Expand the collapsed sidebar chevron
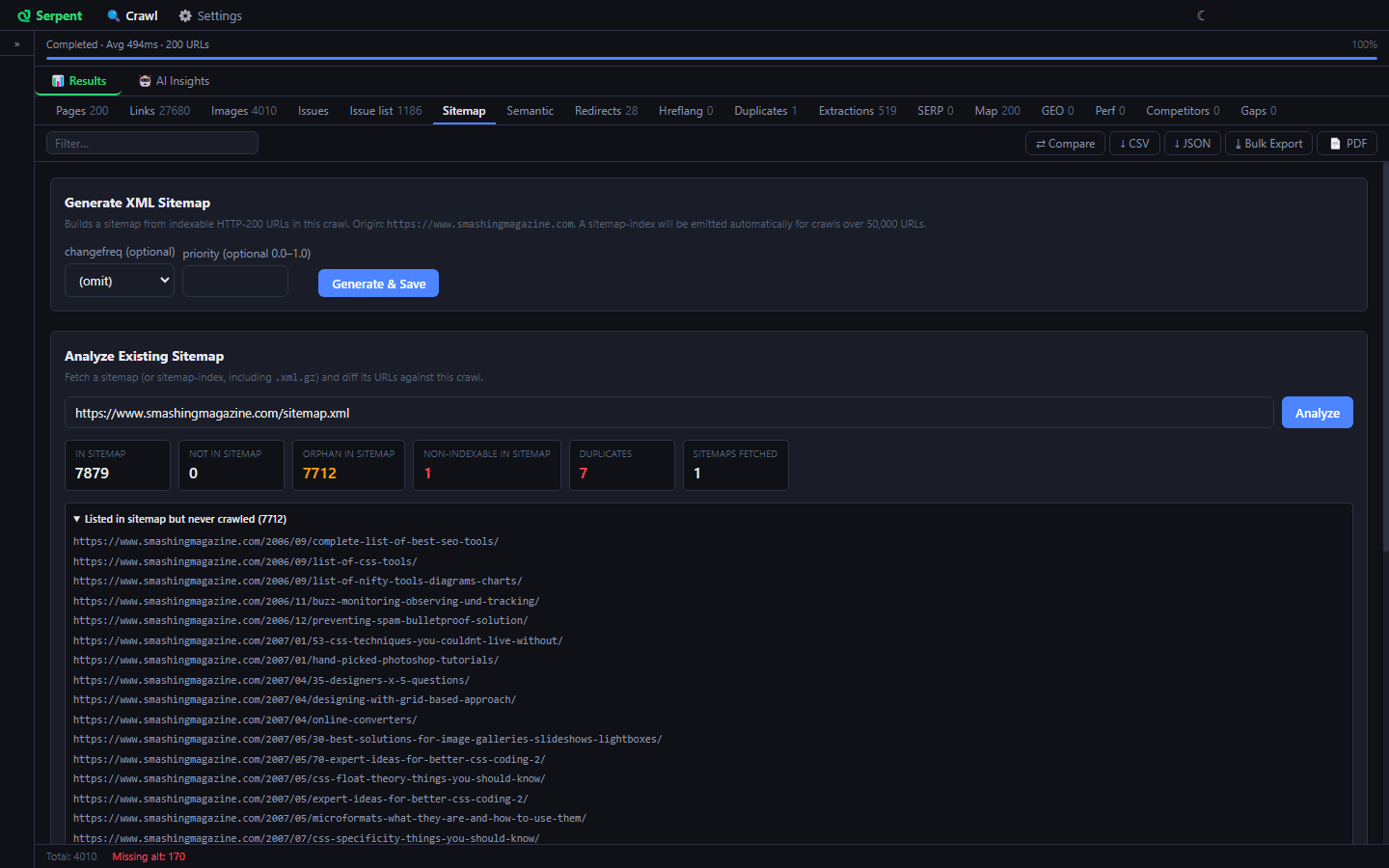The image size is (1389, 868). click(x=16, y=44)
